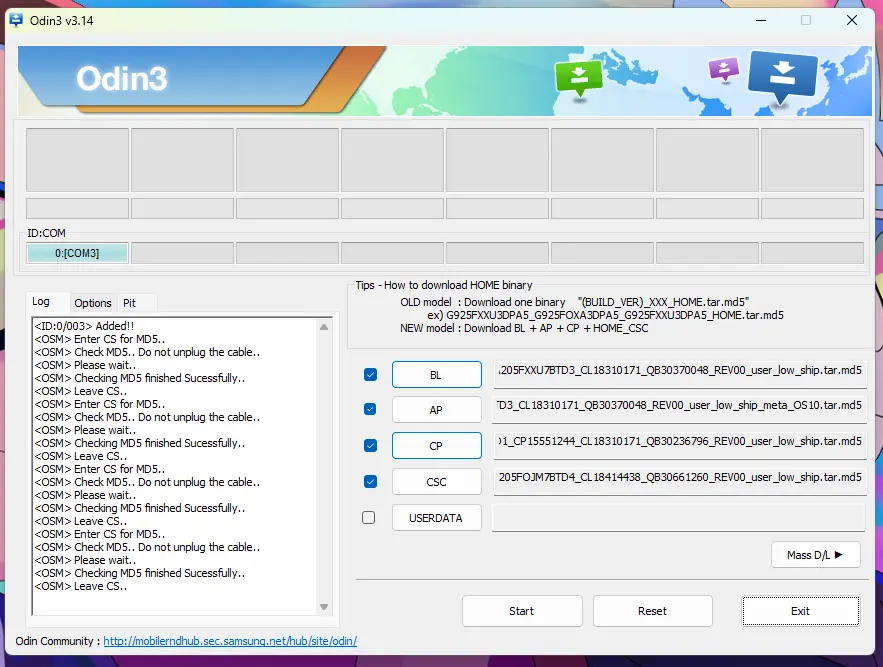Switch to the Options tab
The height and width of the screenshot is (667, 883).
pos(93,303)
